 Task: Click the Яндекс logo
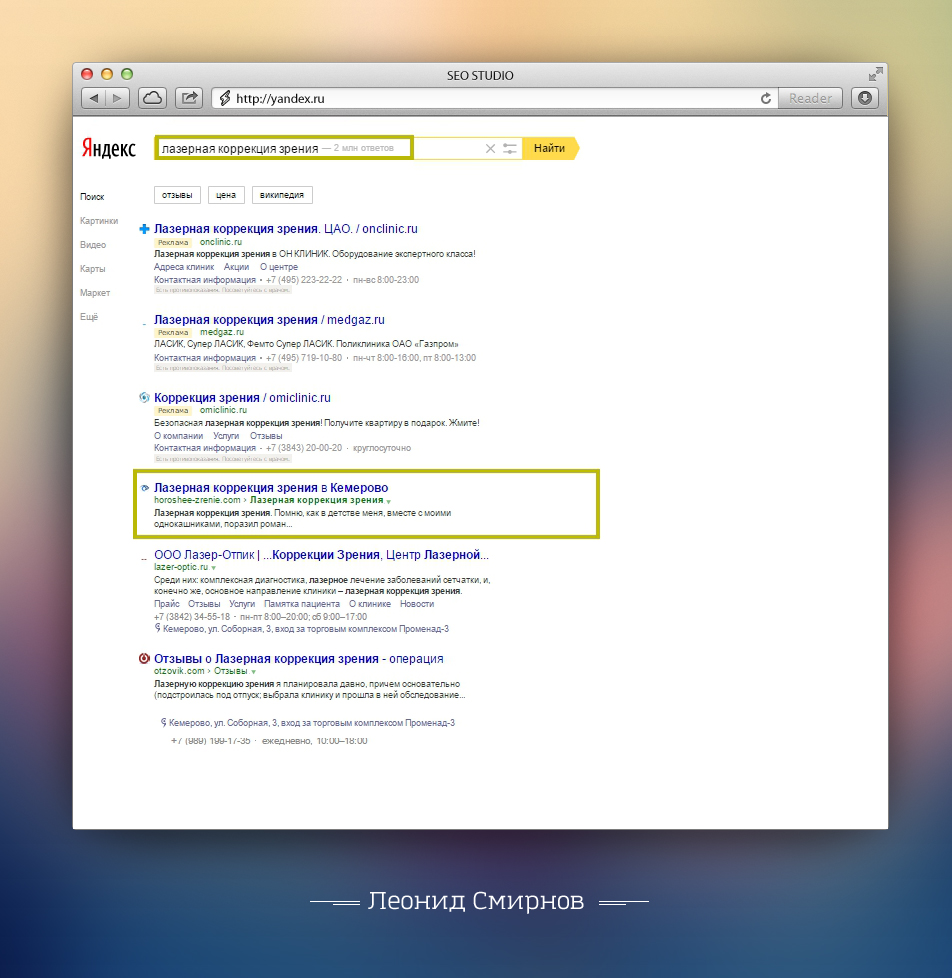click(x=109, y=148)
